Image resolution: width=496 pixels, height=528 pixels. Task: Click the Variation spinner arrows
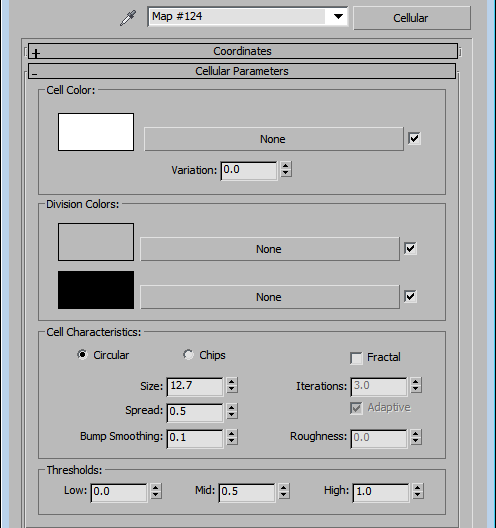[286, 169]
